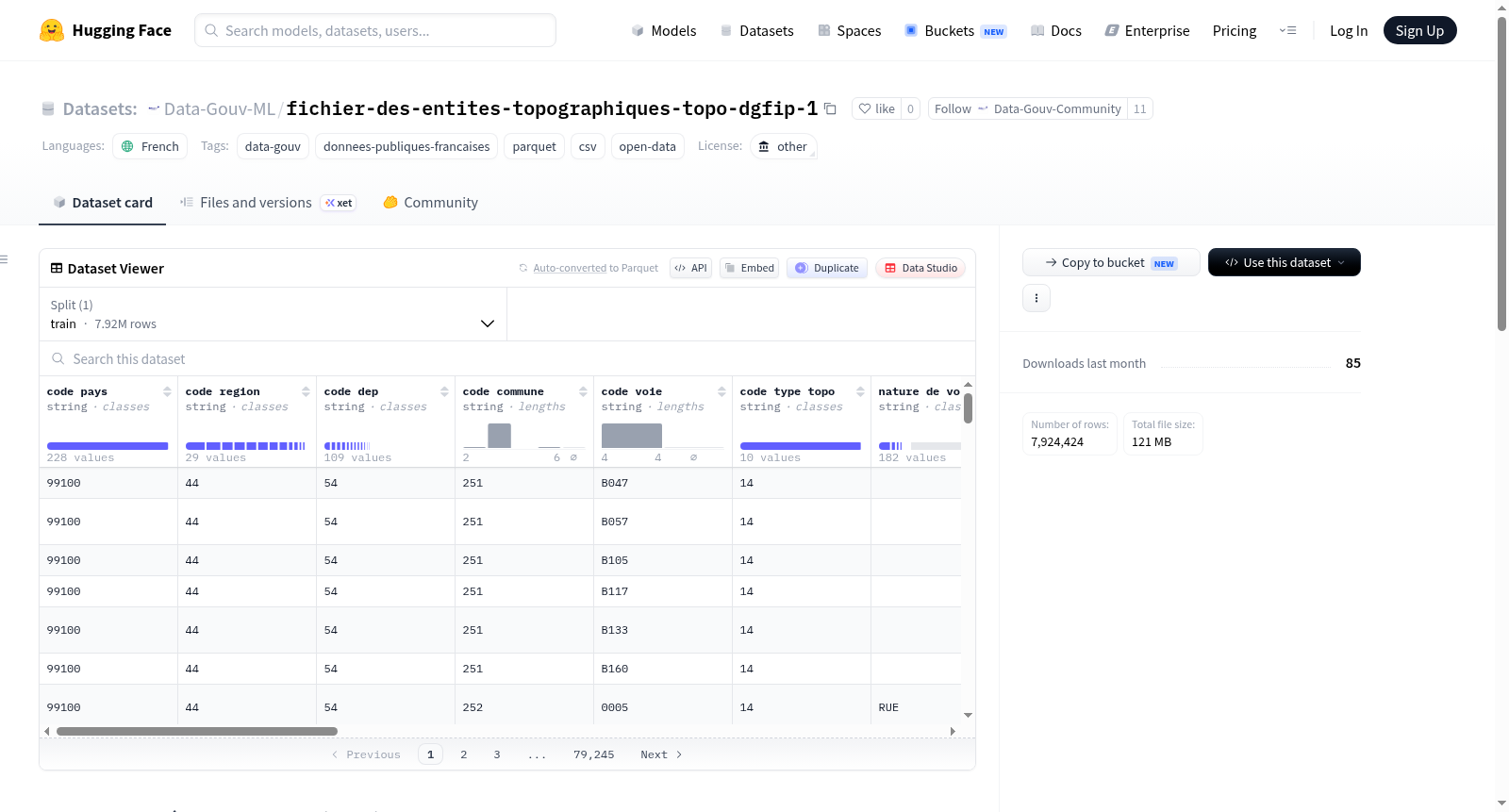The image size is (1509, 812).
Task: Follow the Data-Gouv-Community organization
Action: pos(1028,108)
